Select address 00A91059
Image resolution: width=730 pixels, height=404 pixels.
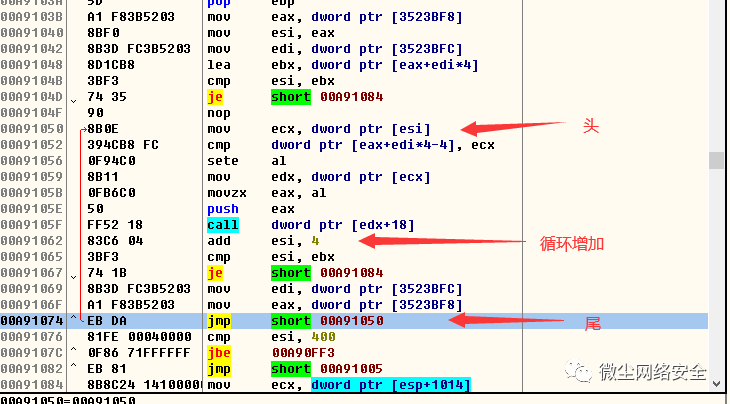[x=32, y=177]
